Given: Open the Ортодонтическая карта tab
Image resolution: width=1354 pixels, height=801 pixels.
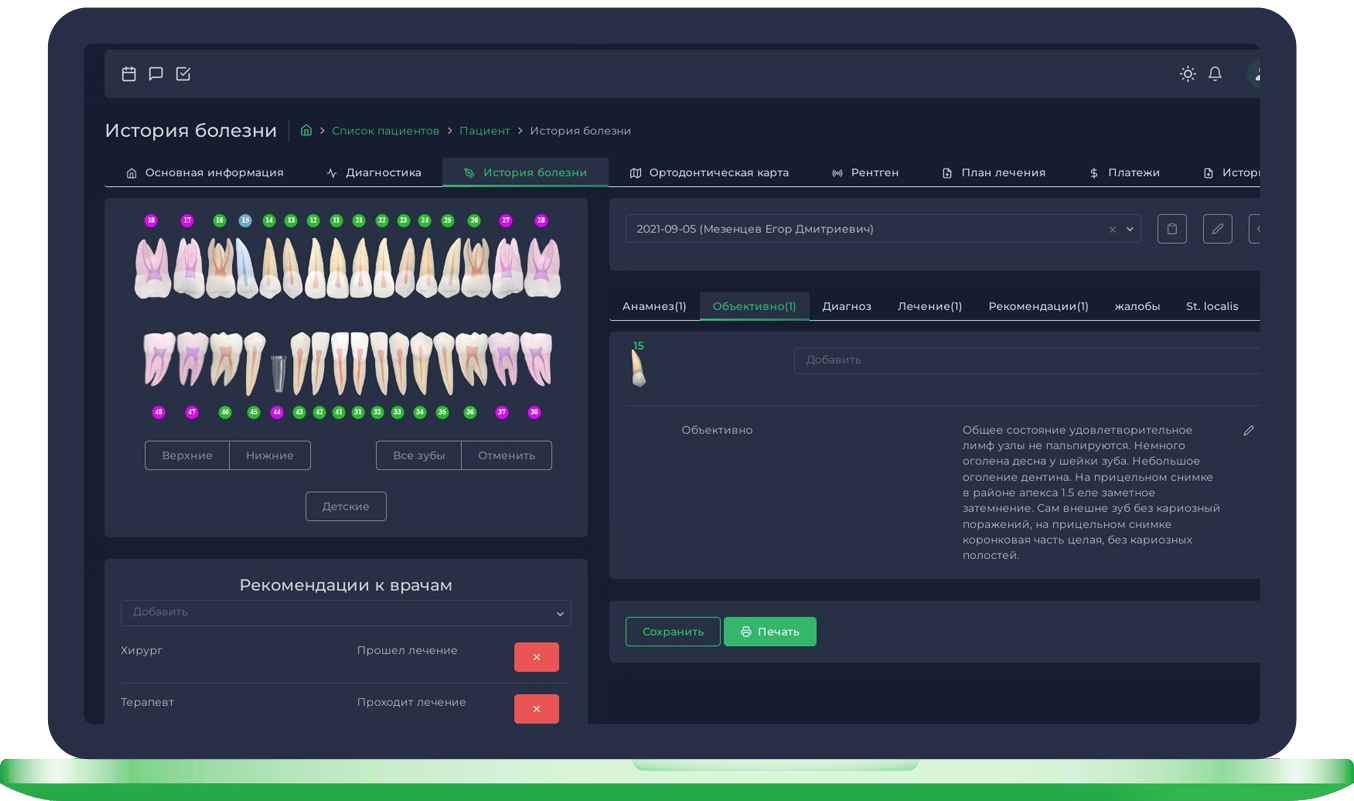Looking at the screenshot, I should point(709,173).
